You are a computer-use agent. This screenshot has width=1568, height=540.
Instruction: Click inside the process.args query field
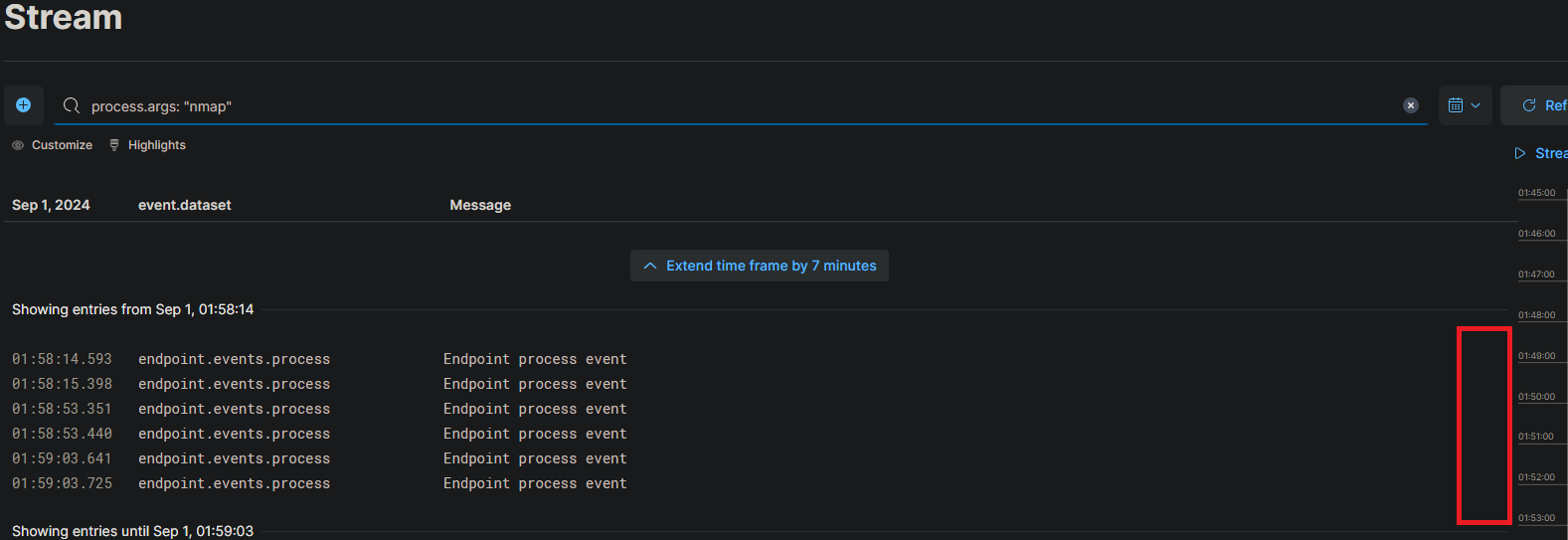point(696,106)
